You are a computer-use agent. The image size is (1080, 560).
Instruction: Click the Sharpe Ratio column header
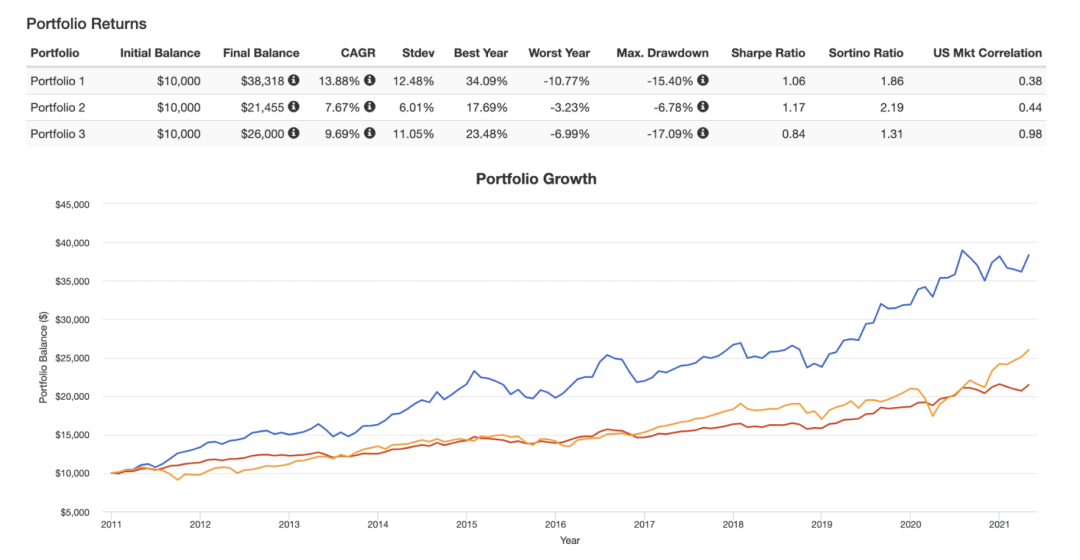(768, 53)
